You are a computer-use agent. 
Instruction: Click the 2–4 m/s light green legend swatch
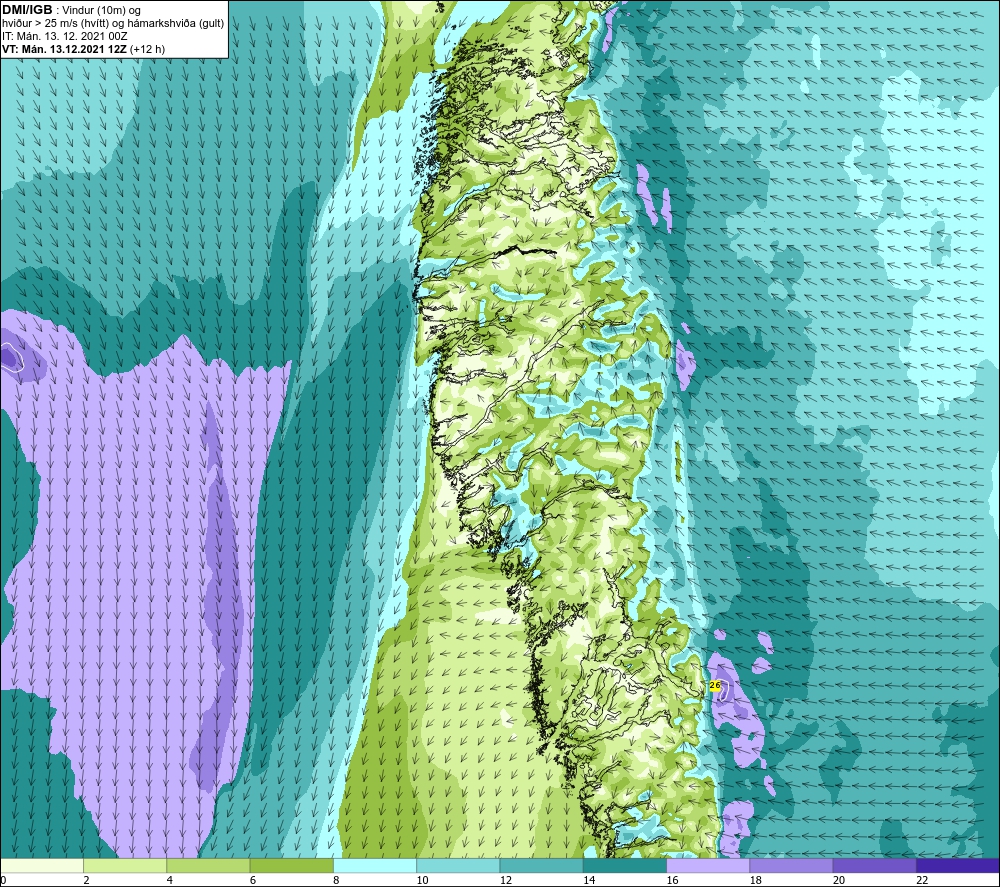pos(125,865)
